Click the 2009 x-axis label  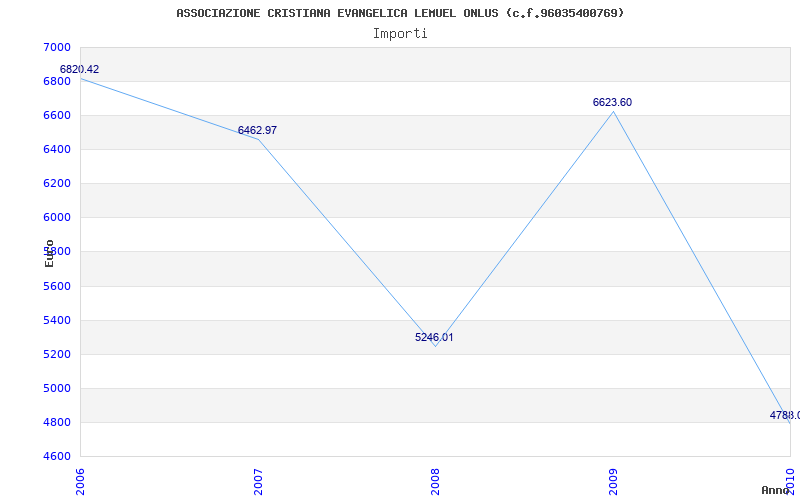click(x=613, y=482)
